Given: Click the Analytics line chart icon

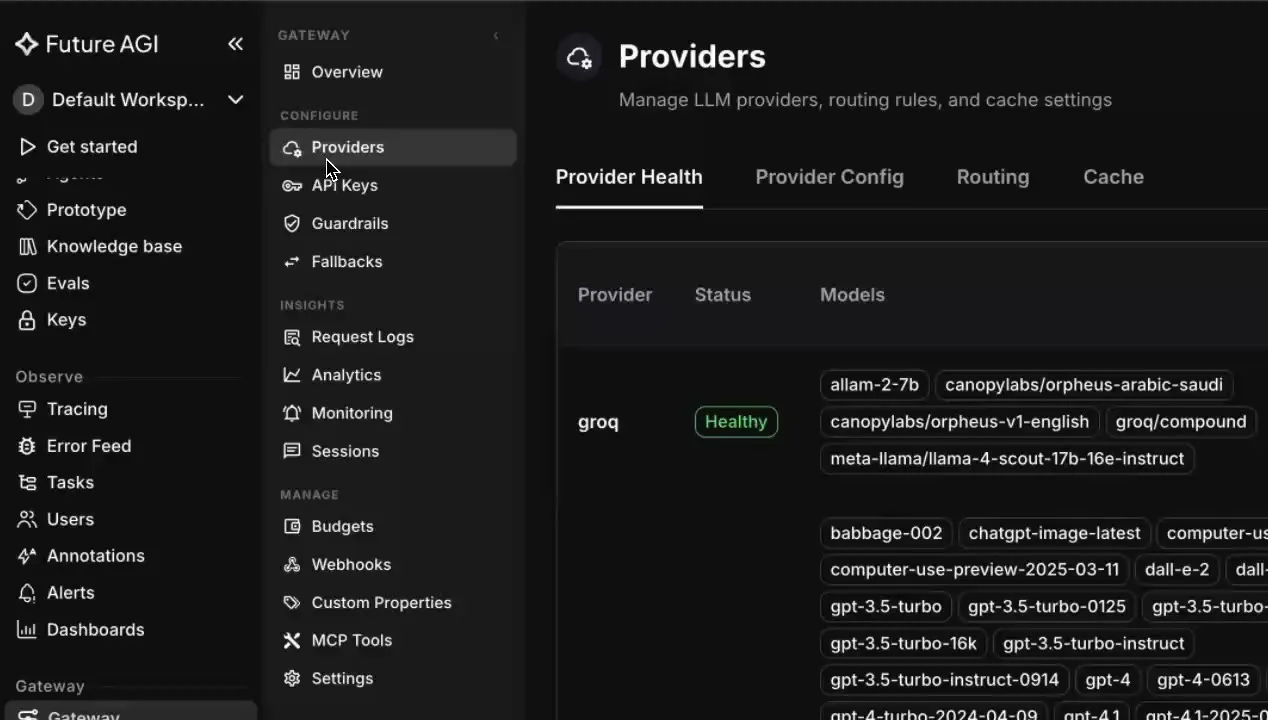Looking at the screenshot, I should click(x=292, y=375).
